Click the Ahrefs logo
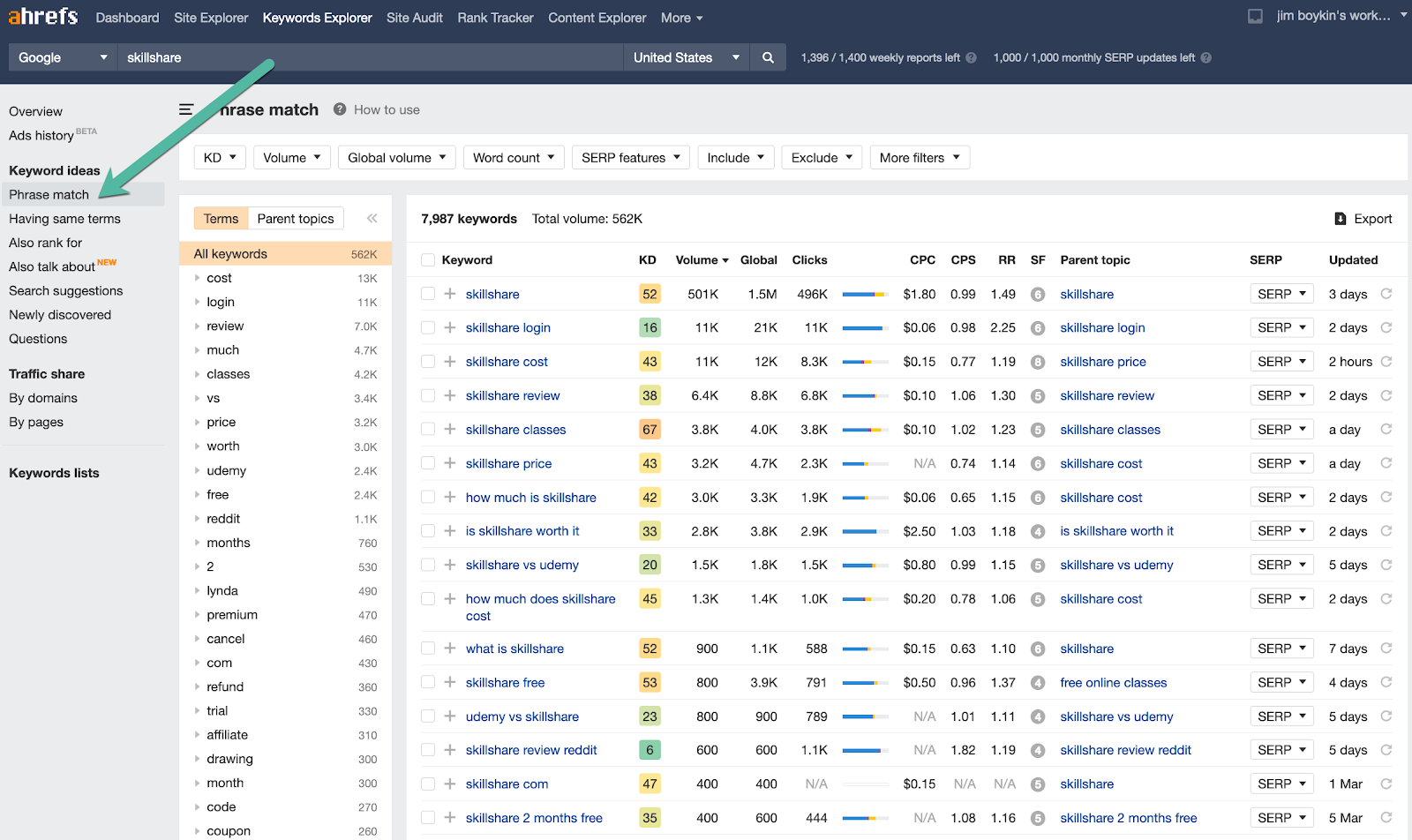1412x840 pixels. pyautogui.click(x=42, y=16)
